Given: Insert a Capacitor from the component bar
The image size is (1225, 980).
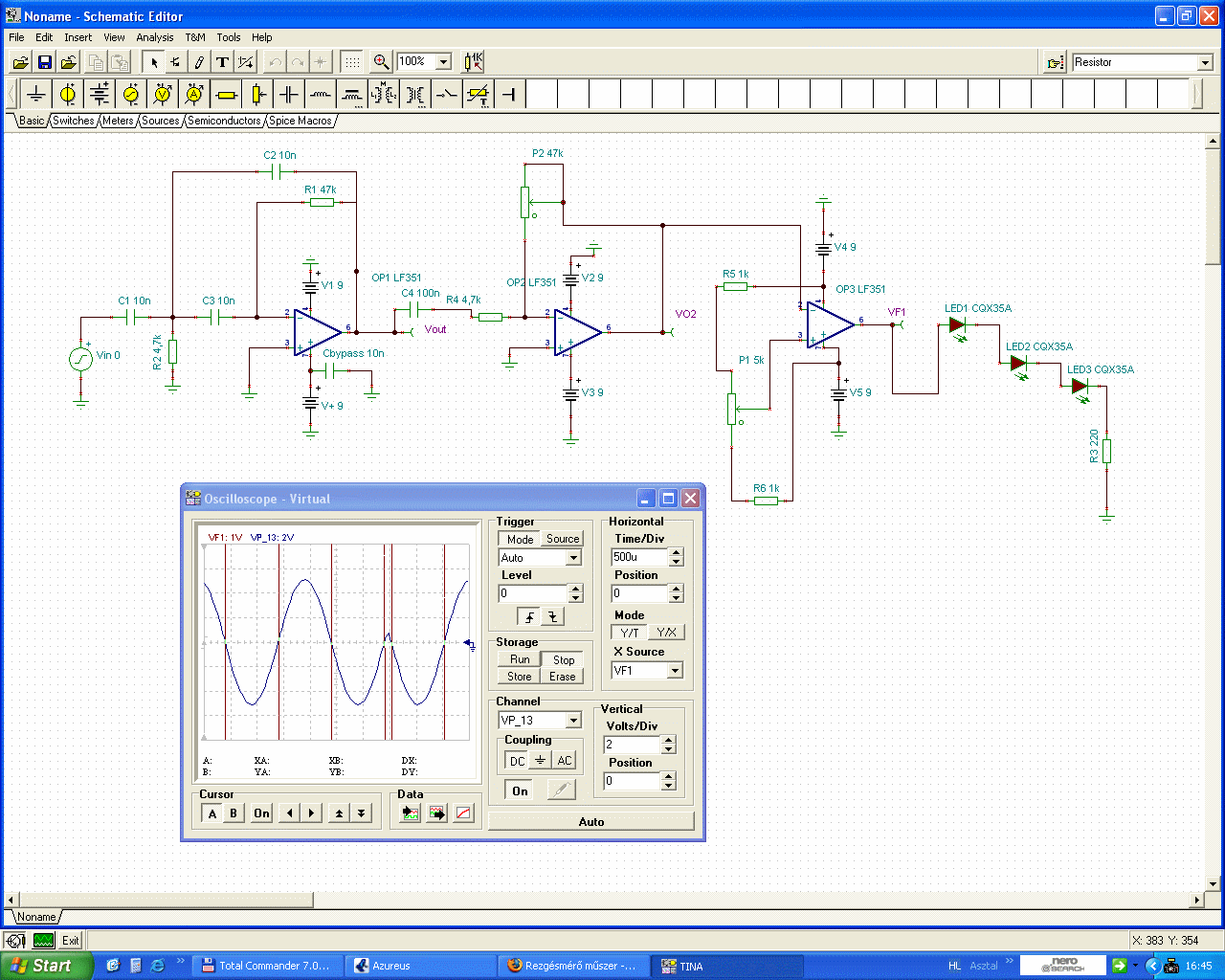Looking at the screenshot, I should [x=289, y=94].
